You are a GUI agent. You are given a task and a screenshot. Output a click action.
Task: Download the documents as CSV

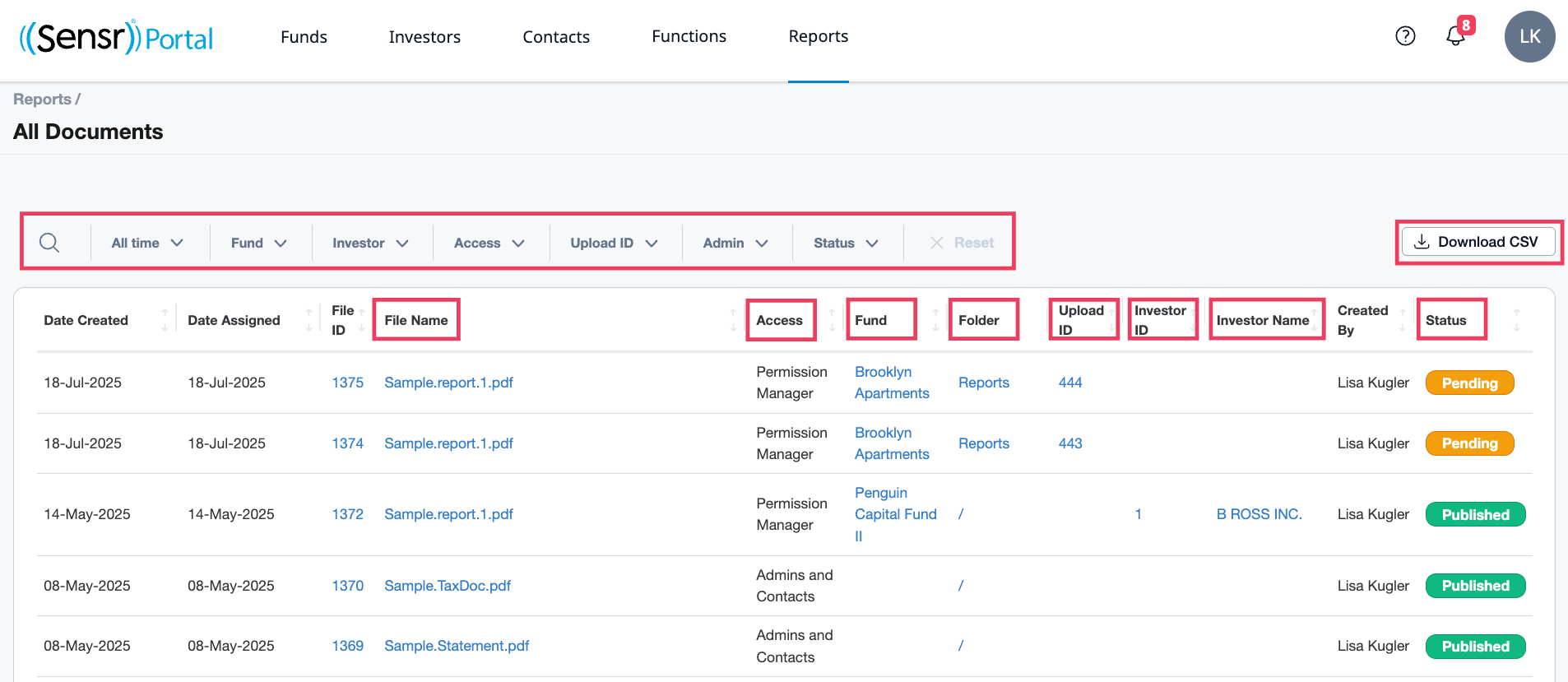[1478, 242]
